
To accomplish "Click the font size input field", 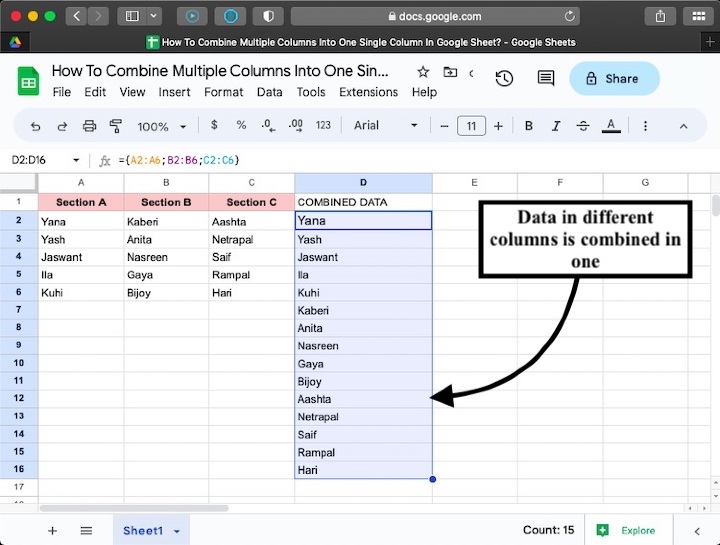I will click(x=471, y=126).
